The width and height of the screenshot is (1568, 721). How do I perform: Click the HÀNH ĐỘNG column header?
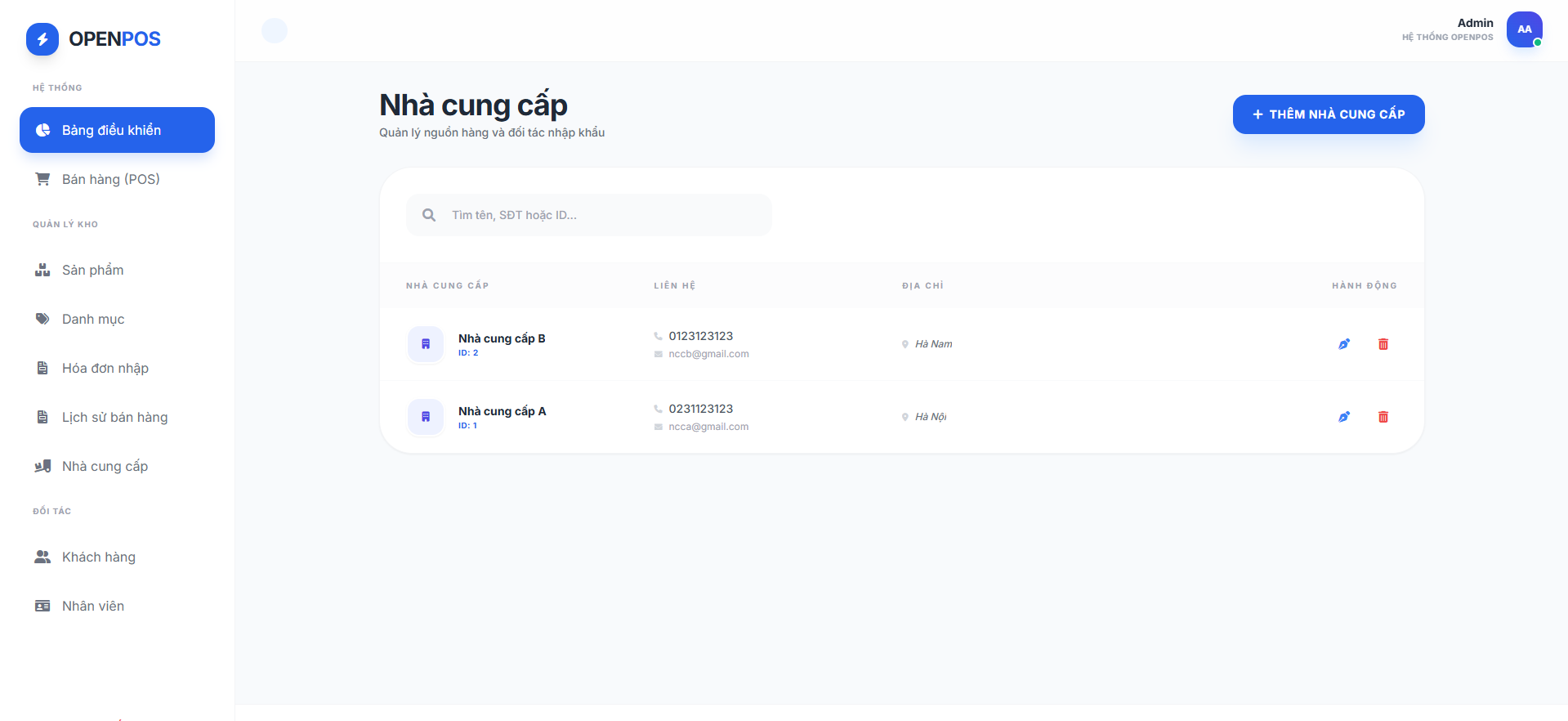coord(1365,285)
